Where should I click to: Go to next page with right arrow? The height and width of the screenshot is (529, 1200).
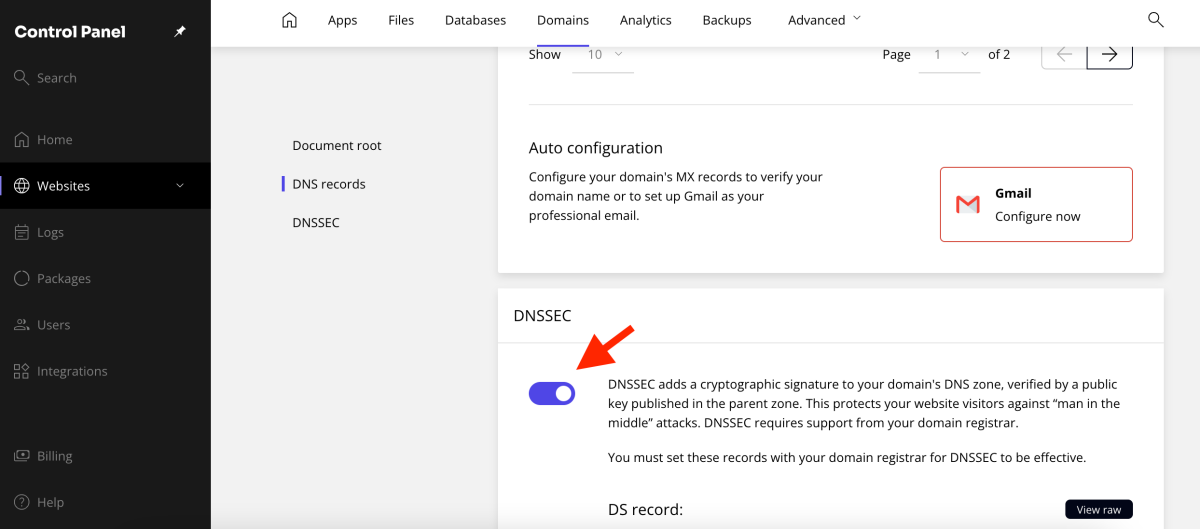pyautogui.click(x=1109, y=55)
